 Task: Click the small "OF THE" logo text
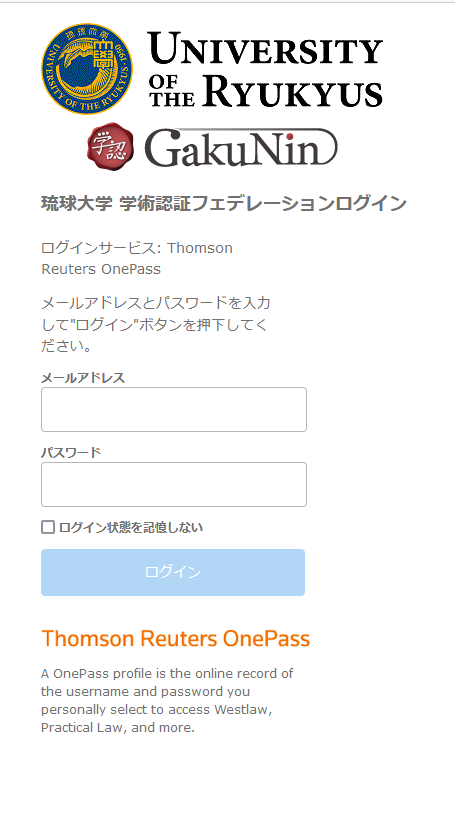click(171, 91)
